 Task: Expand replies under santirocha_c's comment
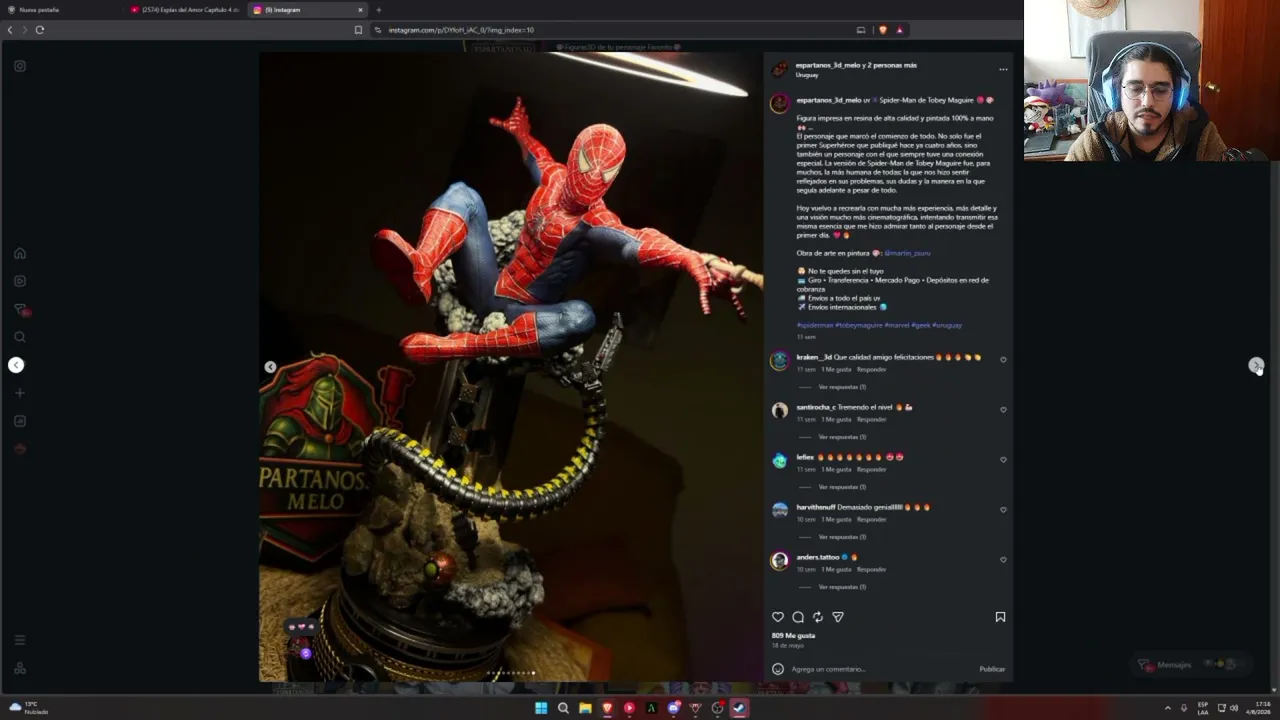(842, 437)
